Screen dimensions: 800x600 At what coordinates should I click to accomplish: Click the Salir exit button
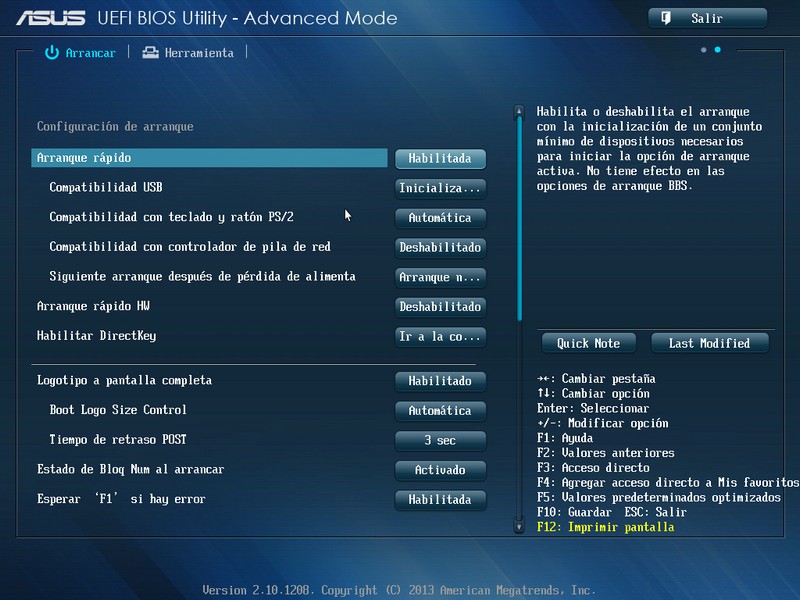click(x=707, y=18)
